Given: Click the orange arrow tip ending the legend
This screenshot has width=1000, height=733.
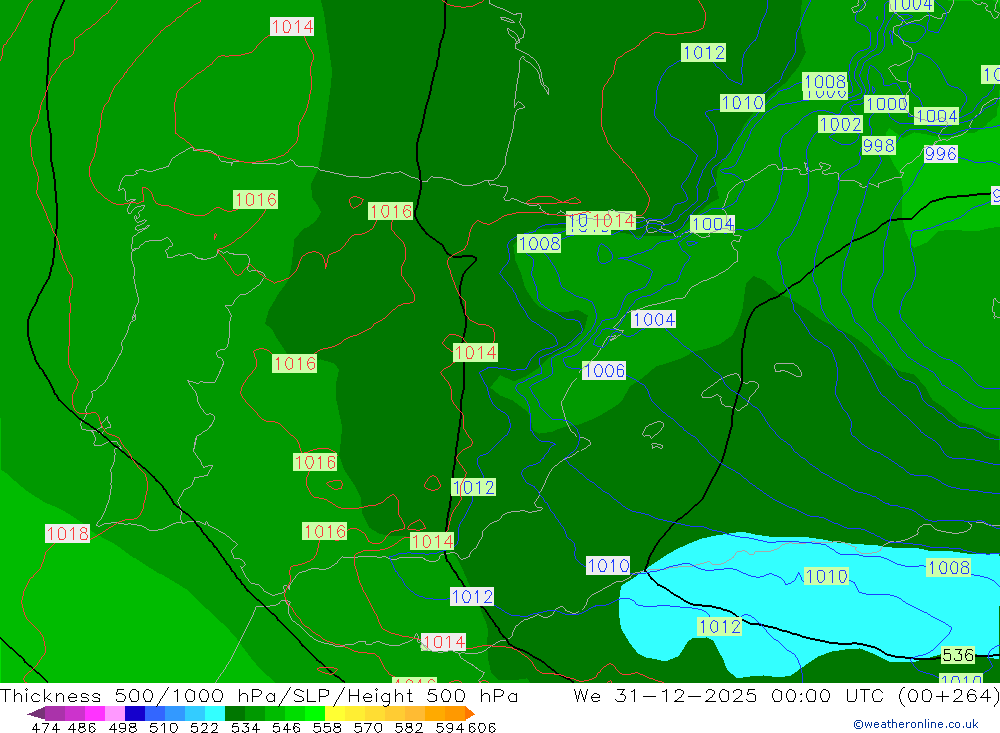Looking at the screenshot, I should 470,713.
